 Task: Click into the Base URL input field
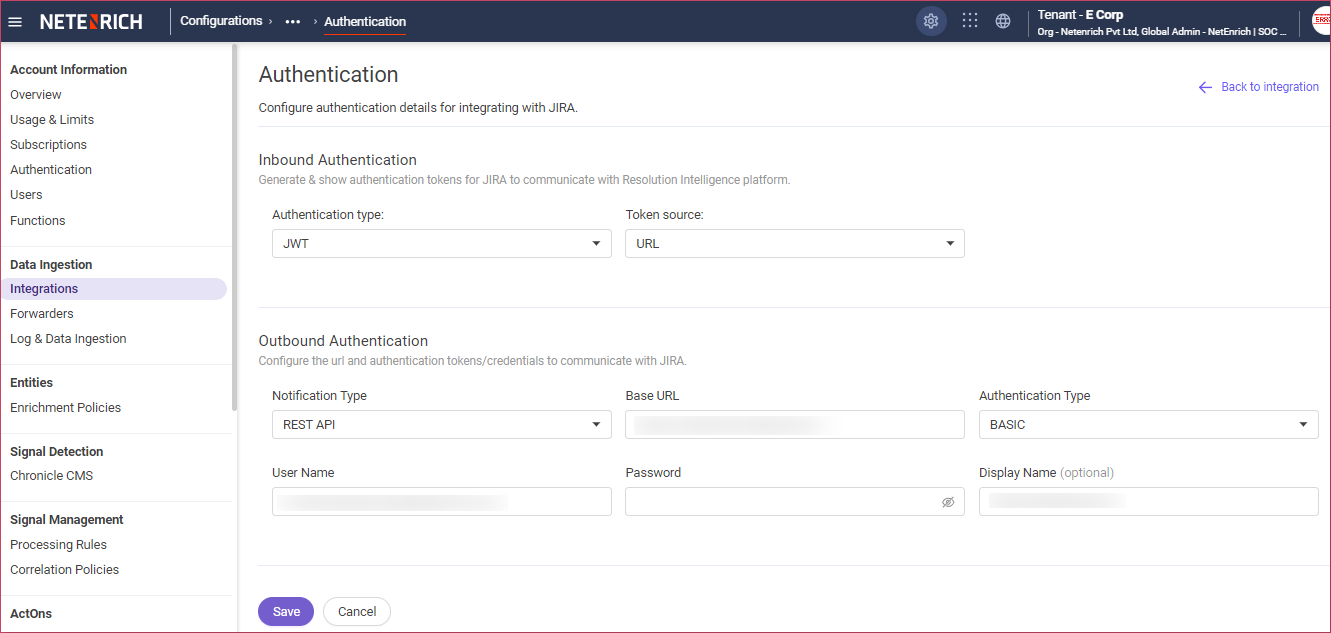[794, 424]
